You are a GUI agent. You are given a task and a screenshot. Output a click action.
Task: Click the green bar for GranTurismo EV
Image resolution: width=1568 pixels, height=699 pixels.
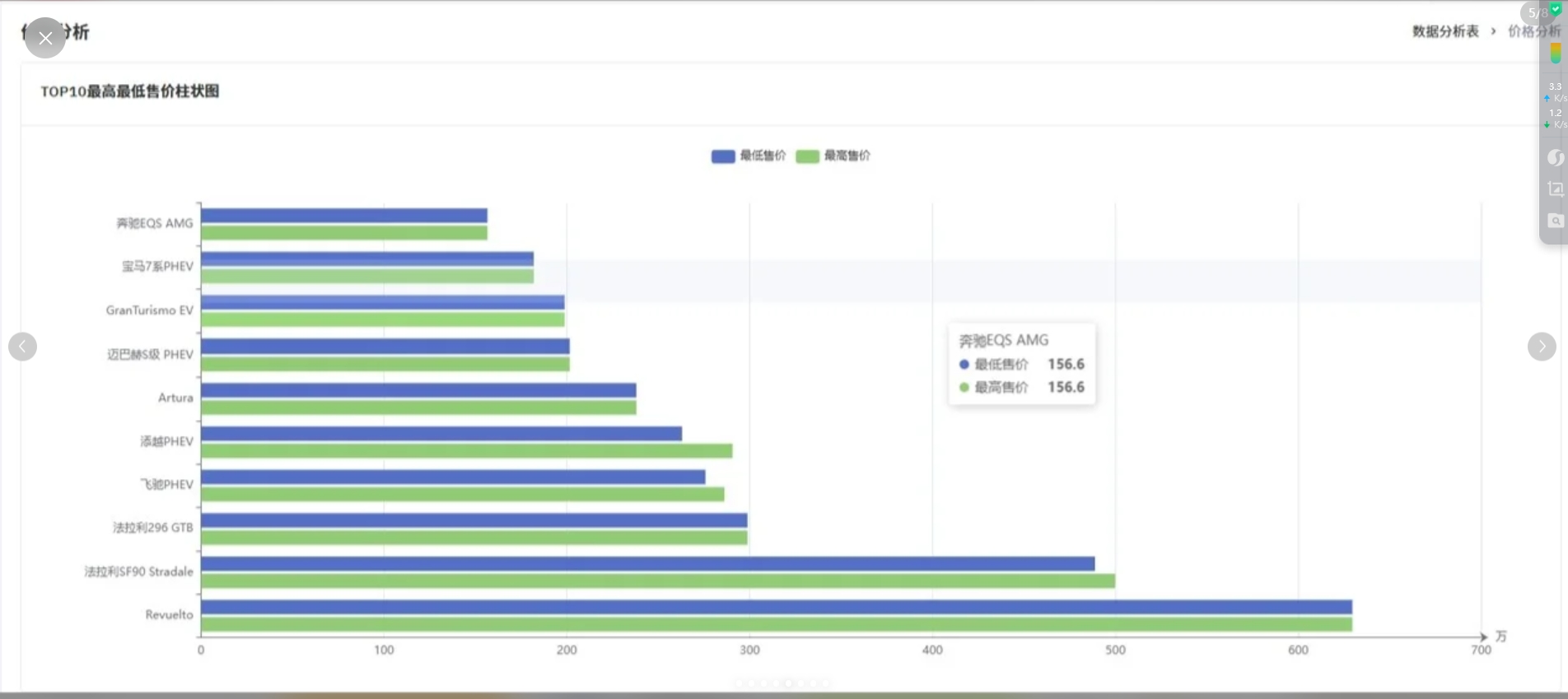pyautogui.click(x=383, y=319)
